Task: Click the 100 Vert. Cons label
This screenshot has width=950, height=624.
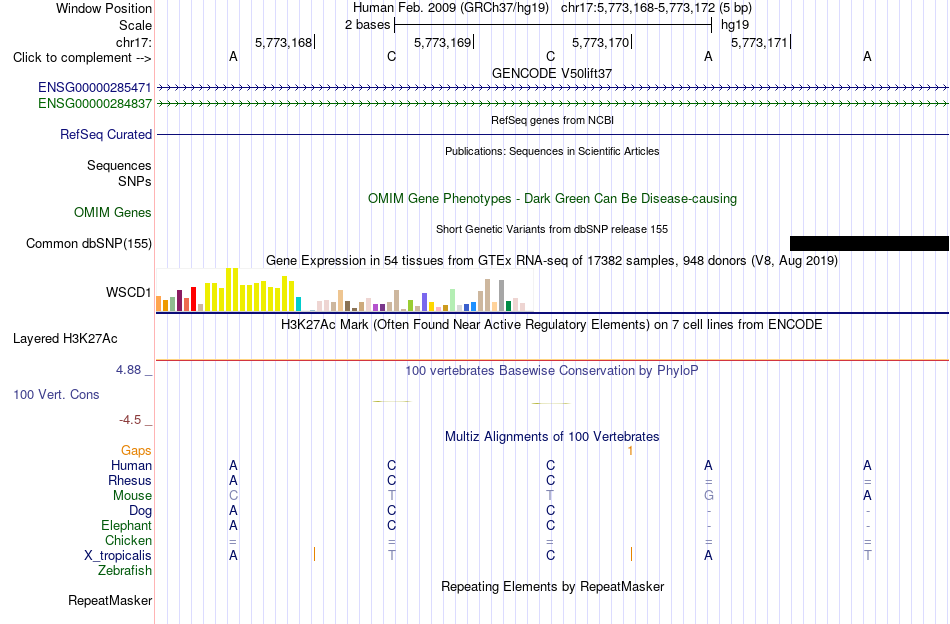Action: 56,394
